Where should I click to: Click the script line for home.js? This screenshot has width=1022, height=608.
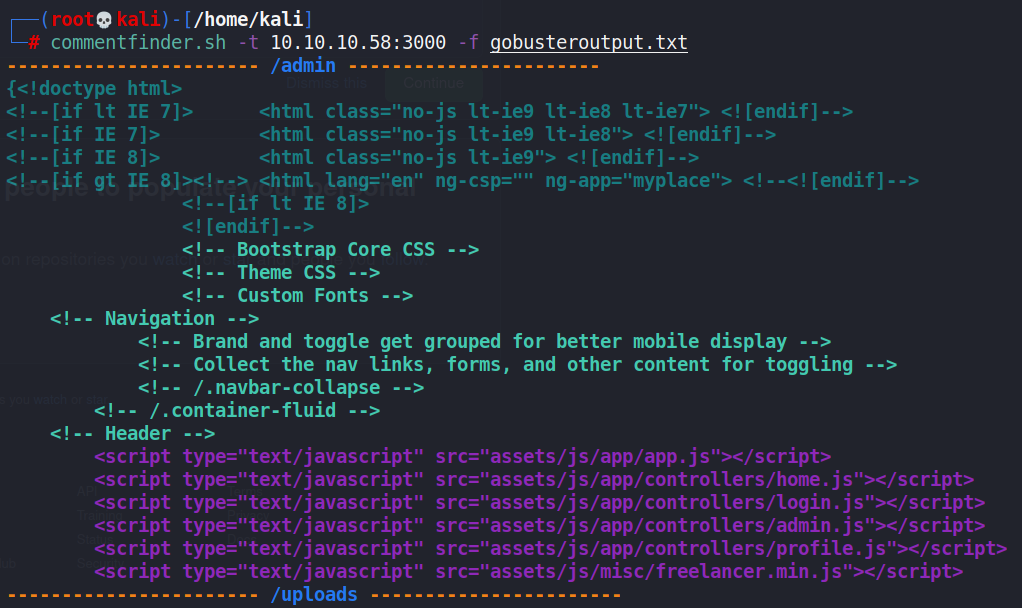tap(534, 480)
